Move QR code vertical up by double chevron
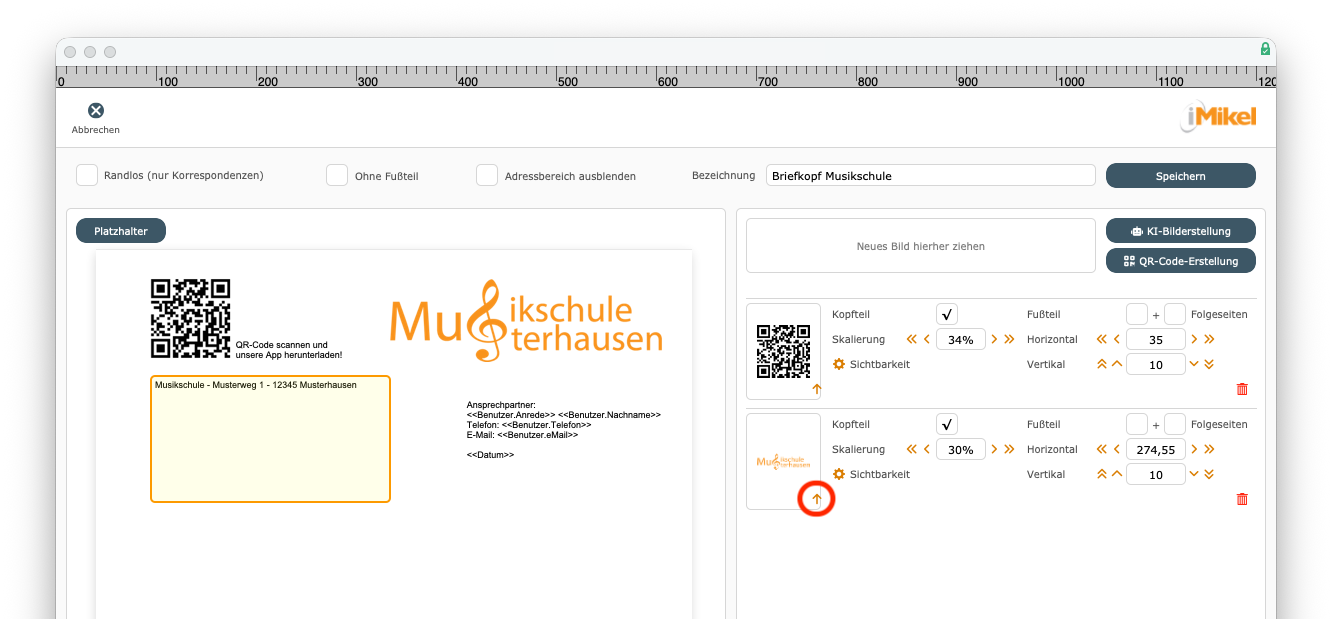Image resolution: width=1332 pixels, height=619 pixels. [1102, 364]
